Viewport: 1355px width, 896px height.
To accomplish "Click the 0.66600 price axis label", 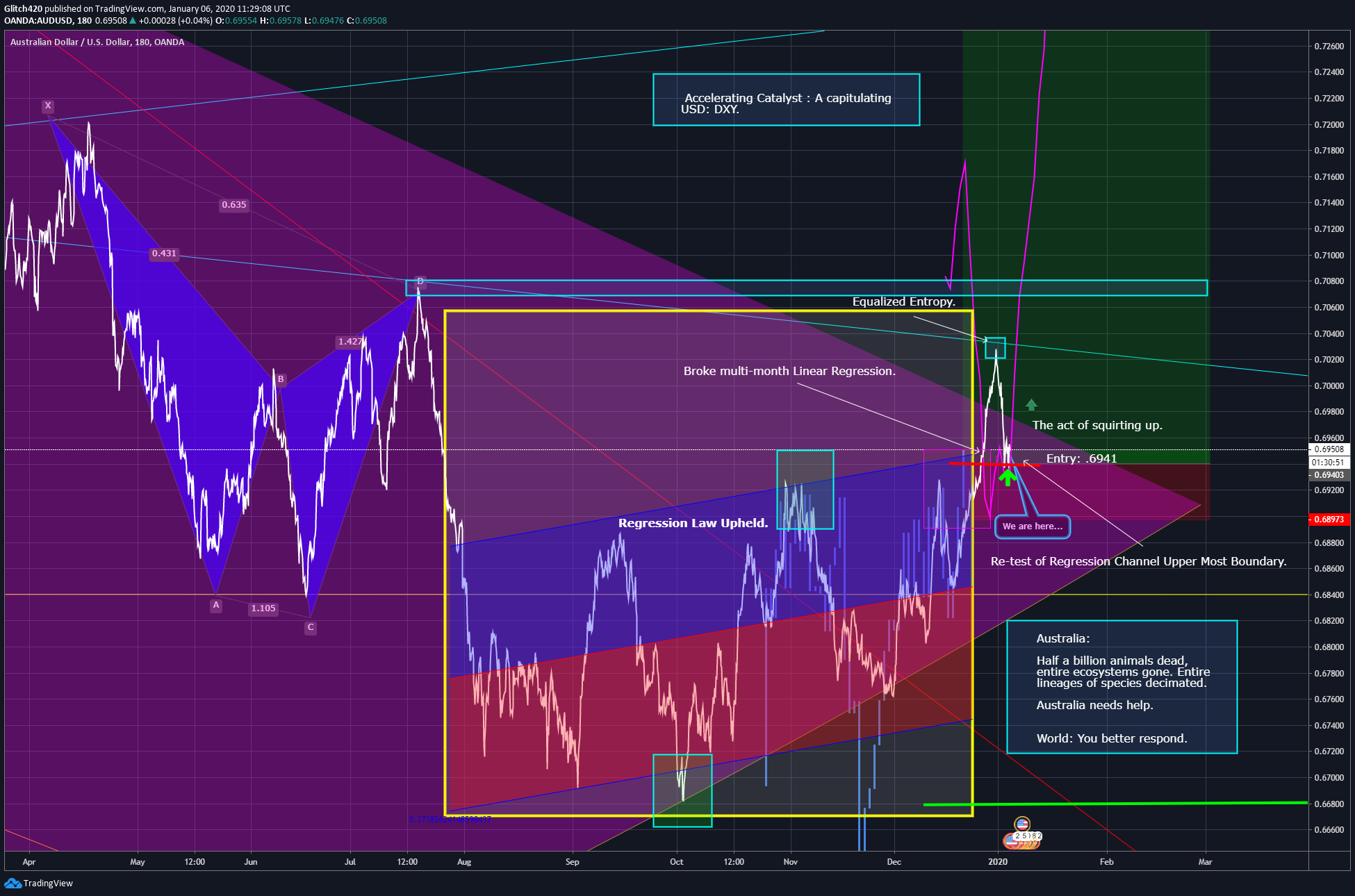I will pyautogui.click(x=1329, y=830).
